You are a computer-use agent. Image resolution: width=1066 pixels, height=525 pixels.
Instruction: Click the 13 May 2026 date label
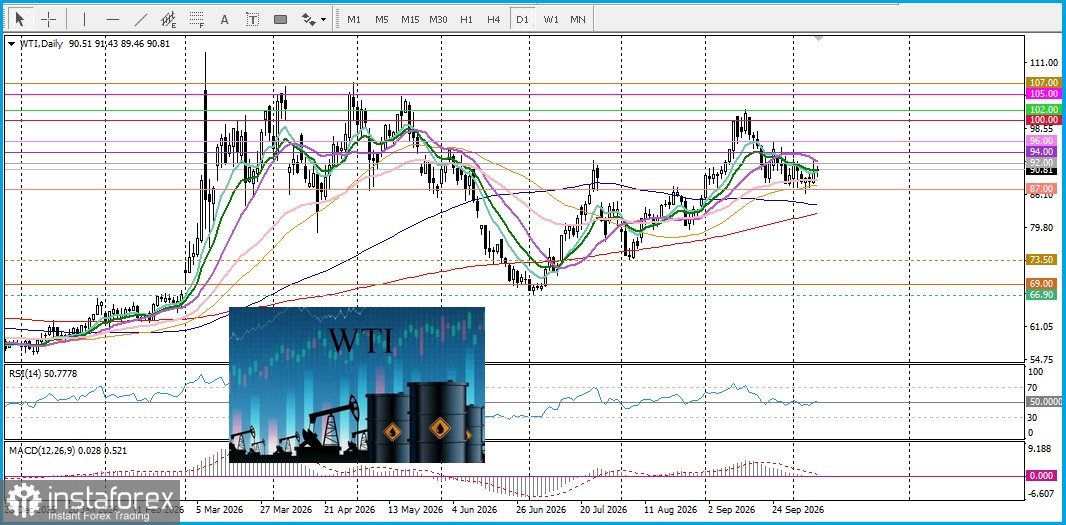pyautogui.click(x=413, y=509)
